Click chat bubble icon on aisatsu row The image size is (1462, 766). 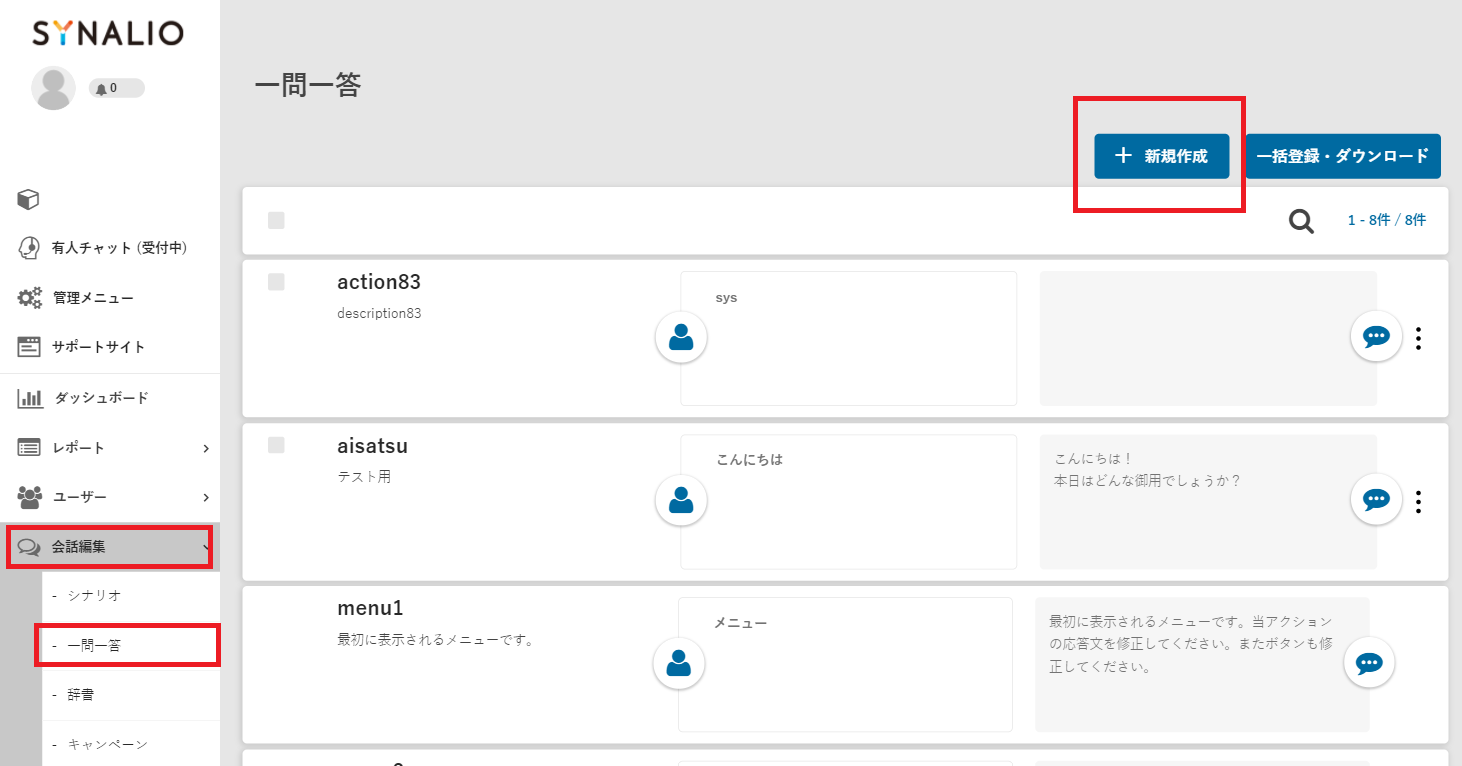pyautogui.click(x=1376, y=499)
